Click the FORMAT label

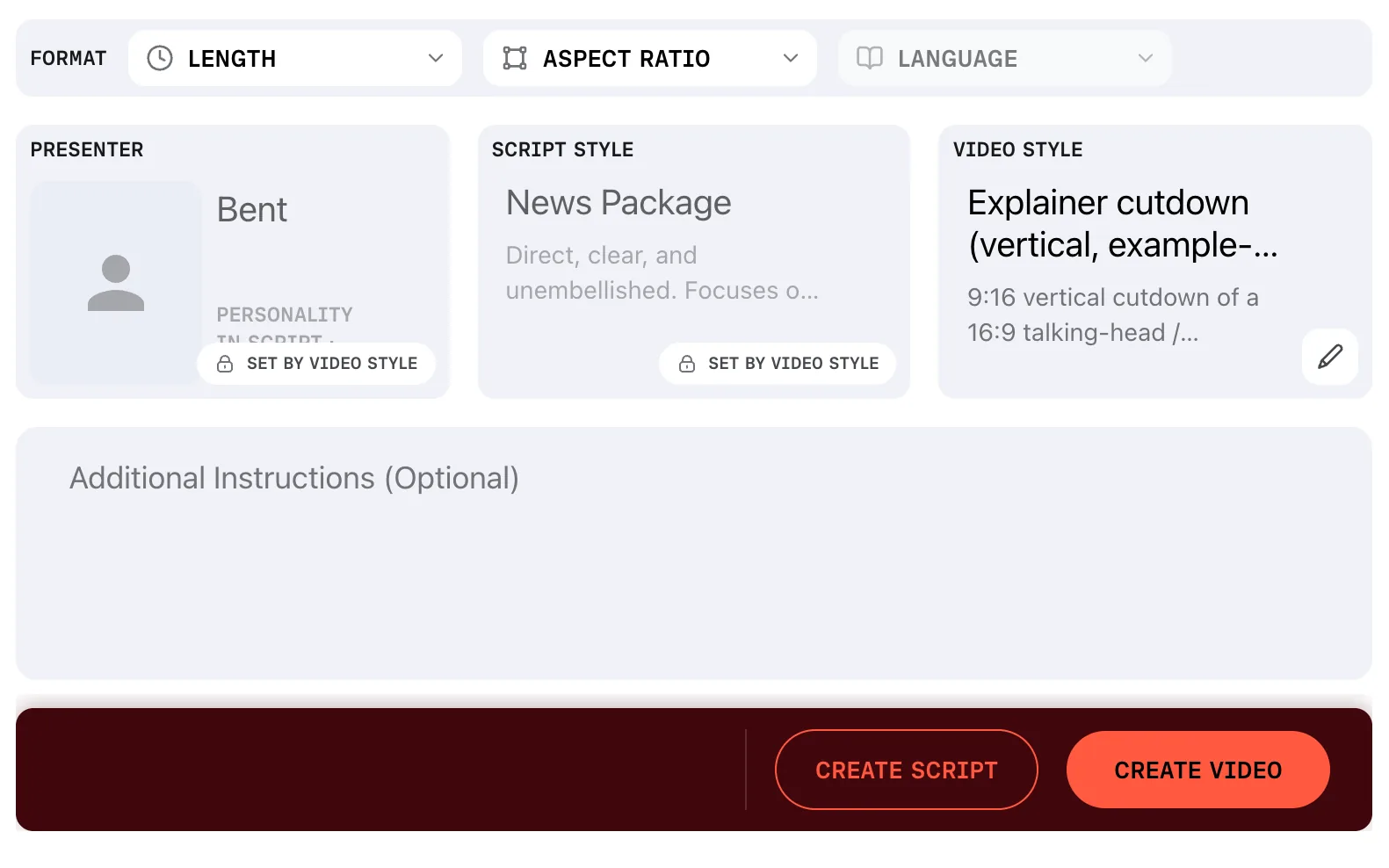(69, 58)
